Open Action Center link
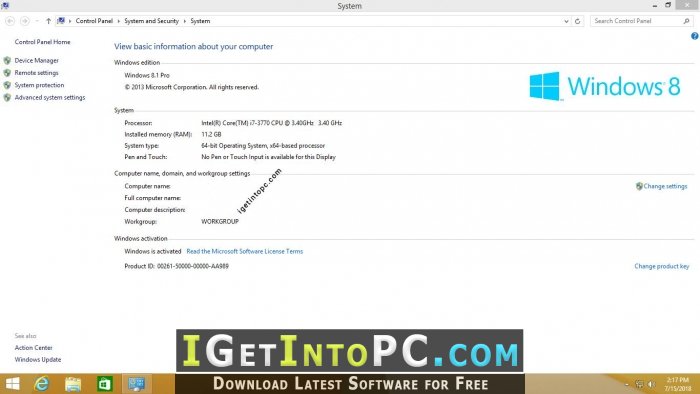The width and height of the screenshot is (700, 394). click(33, 348)
